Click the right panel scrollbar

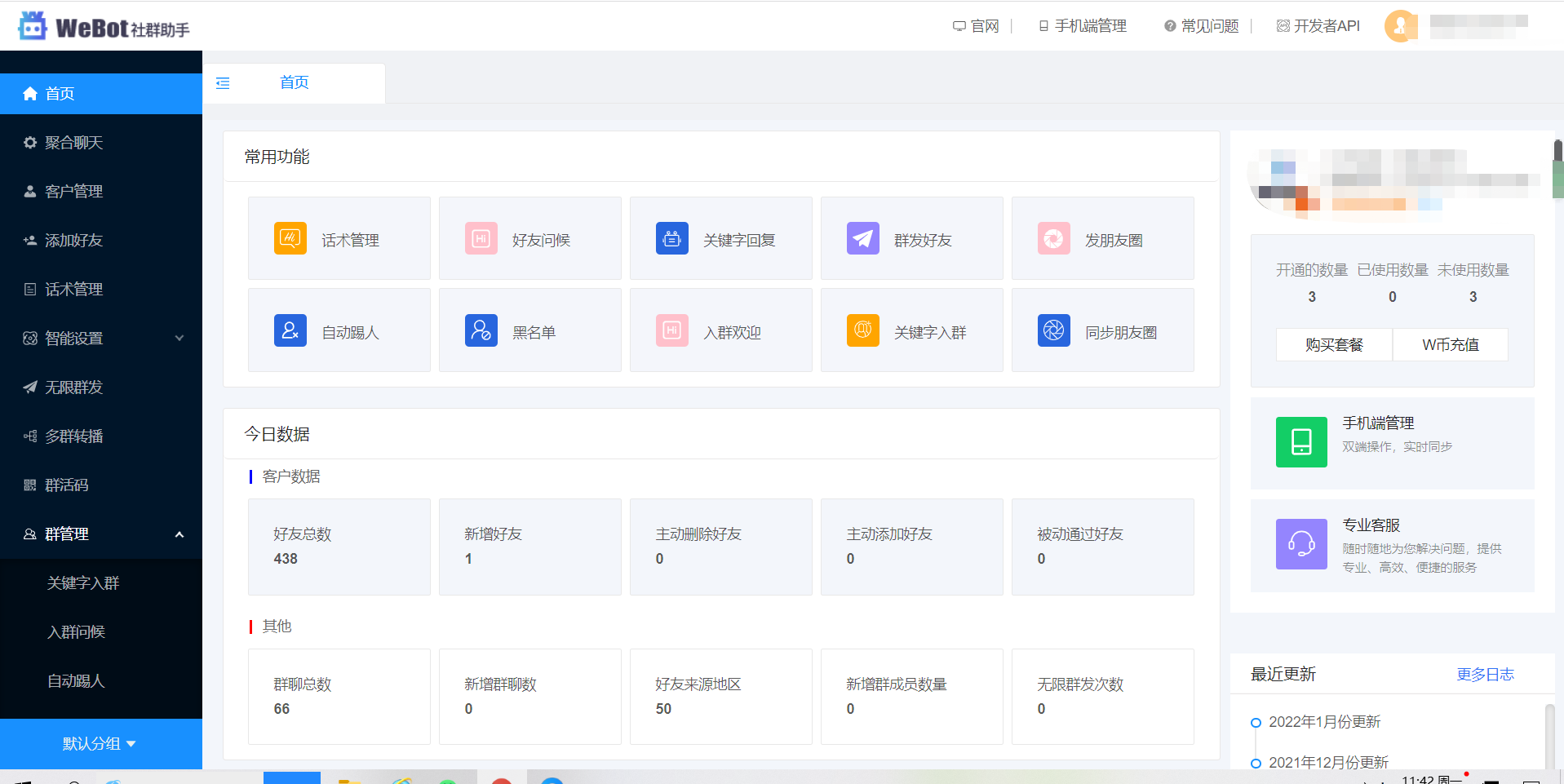1558,169
